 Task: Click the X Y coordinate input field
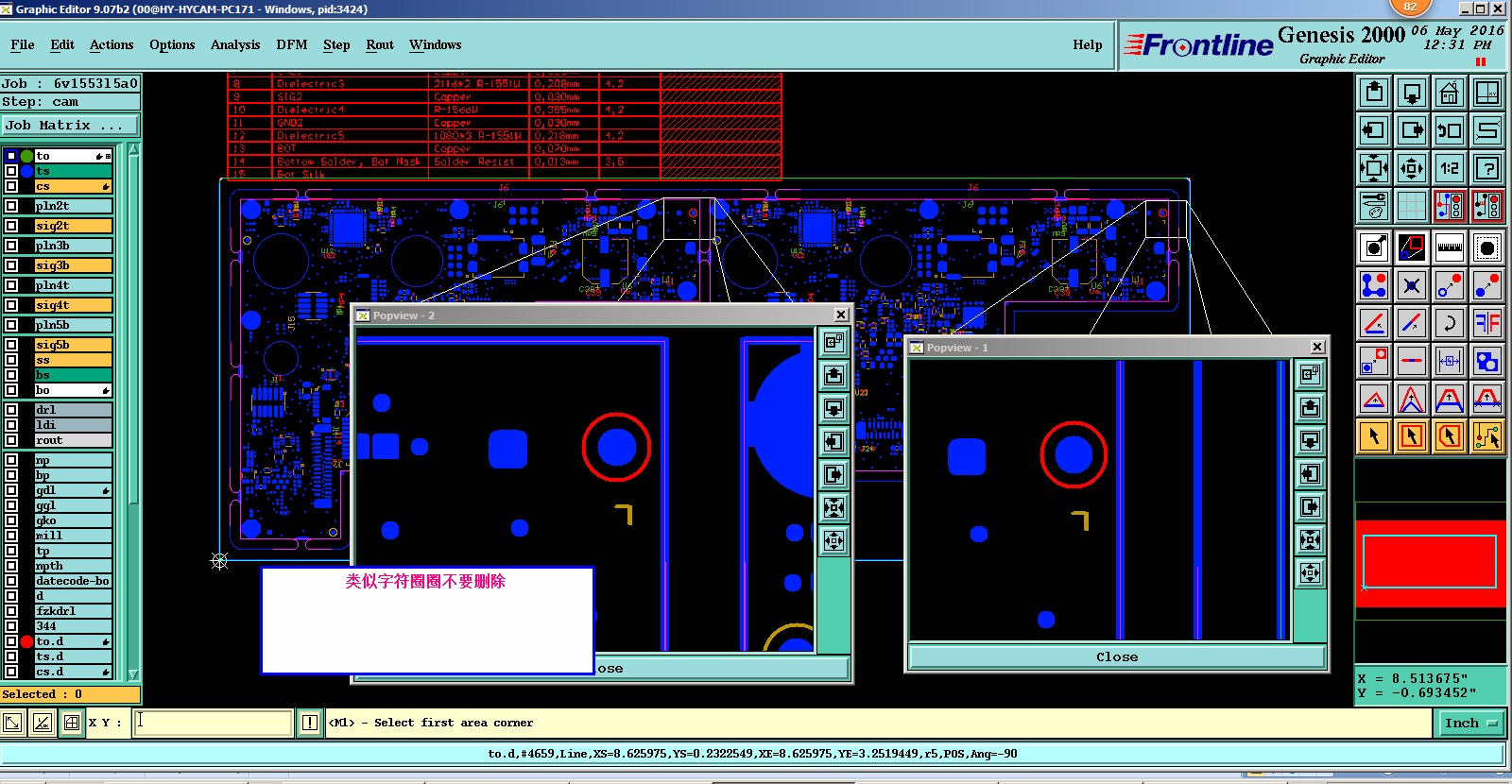click(x=213, y=723)
